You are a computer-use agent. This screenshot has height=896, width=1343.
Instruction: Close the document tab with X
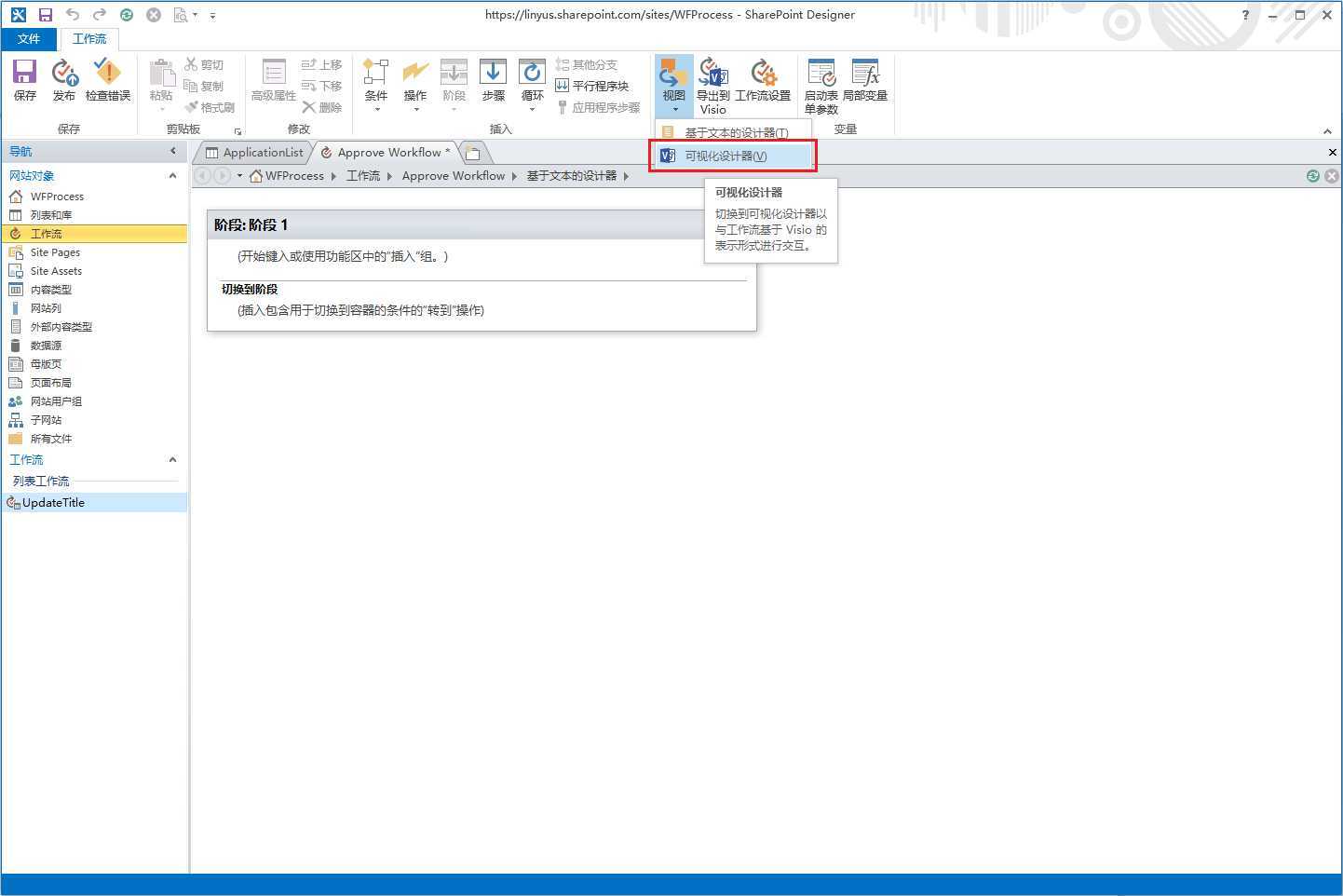(1332, 152)
